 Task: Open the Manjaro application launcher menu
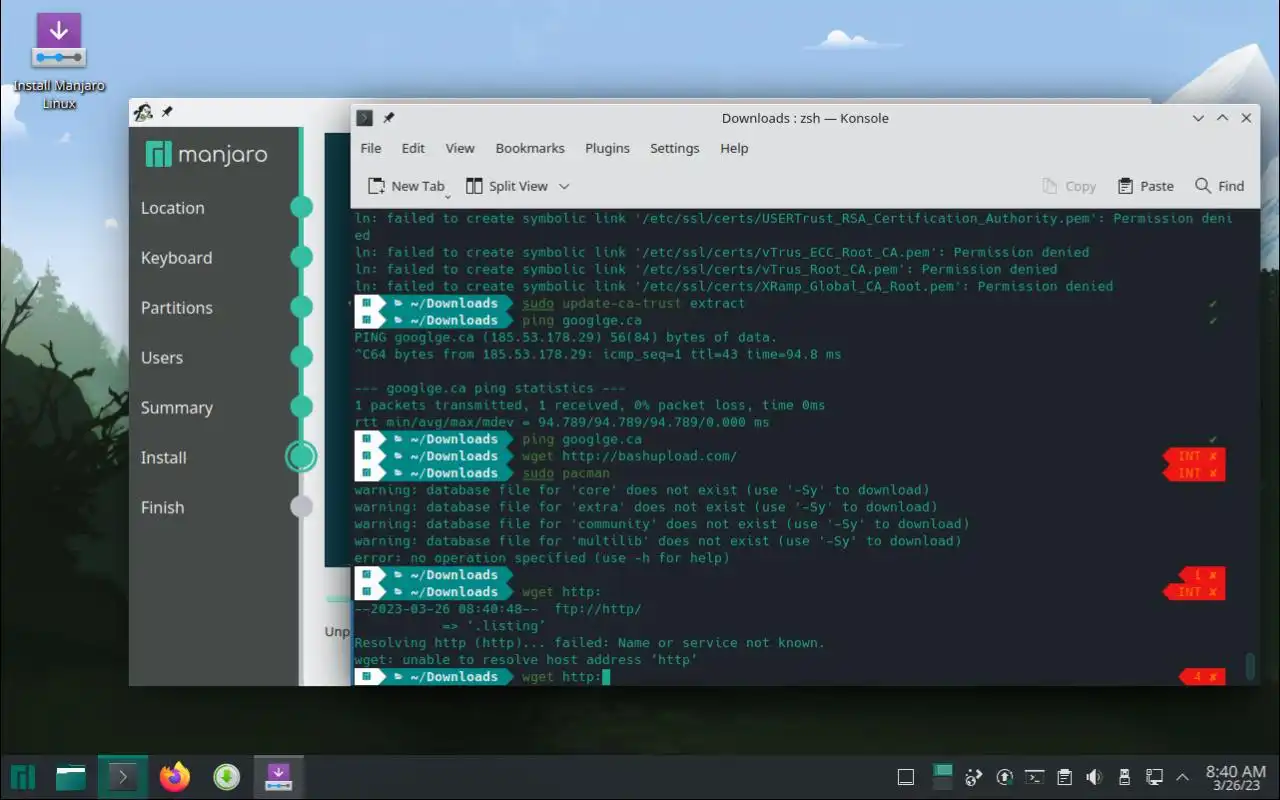(22, 777)
